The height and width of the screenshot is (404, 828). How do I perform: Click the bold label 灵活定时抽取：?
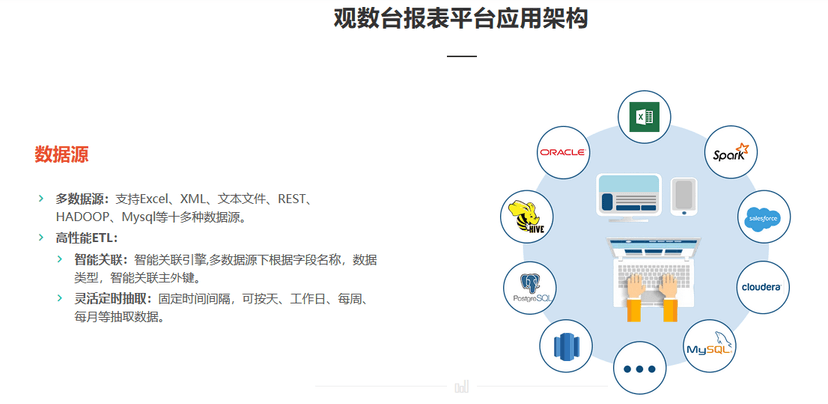[x=115, y=299]
